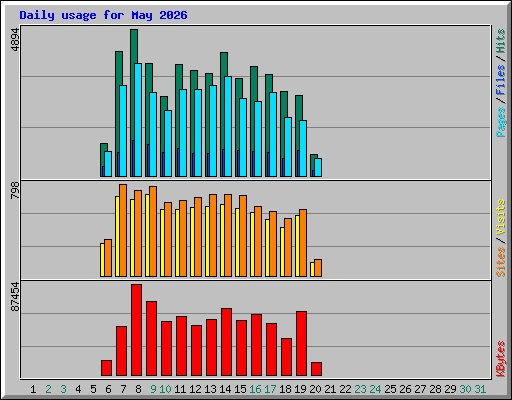Screen dimensions: 512x400
Task: Click day 7 on the x-axis
Action: coord(123,389)
